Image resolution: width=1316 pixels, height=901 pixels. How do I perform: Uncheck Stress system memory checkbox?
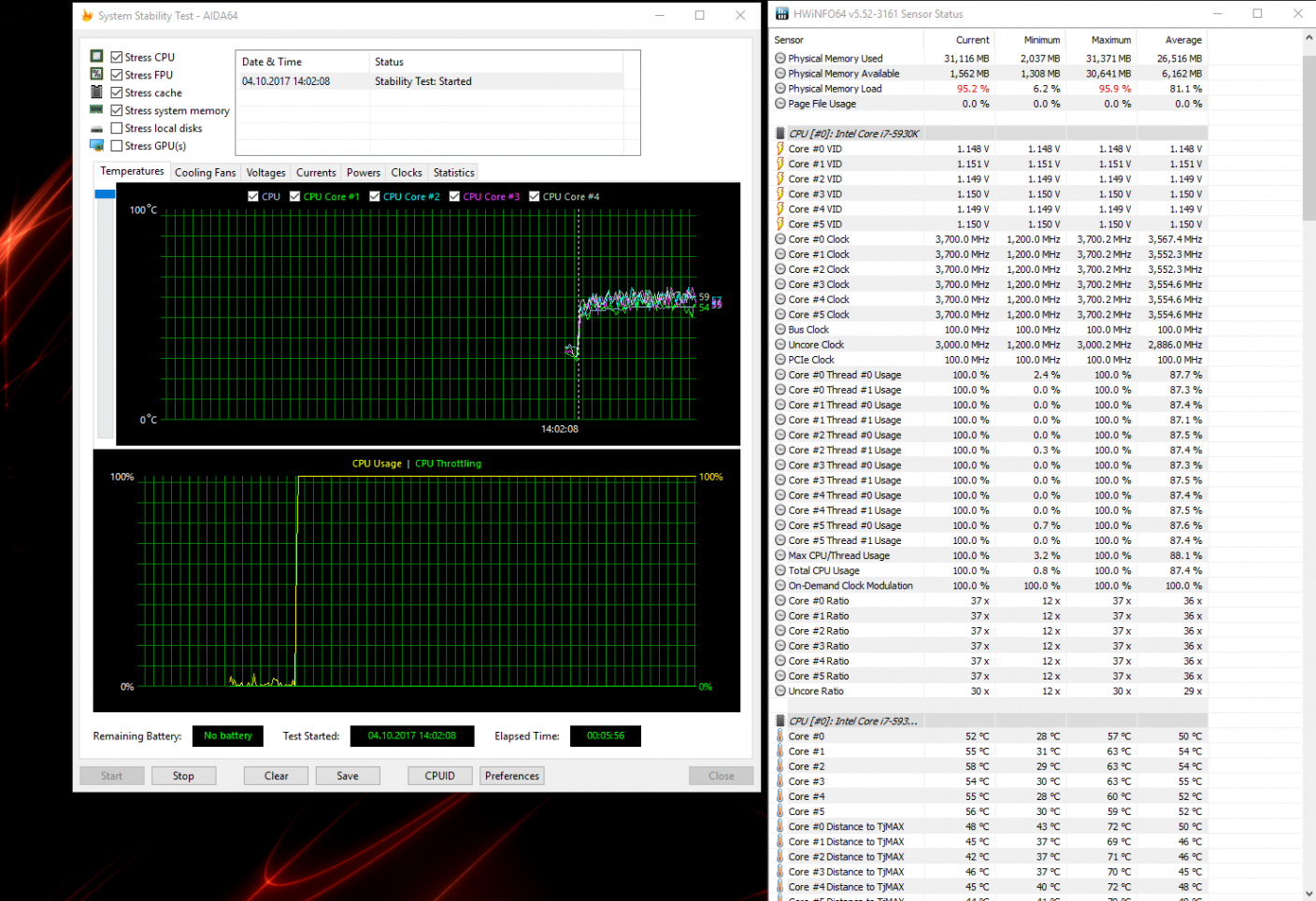(x=117, y=110)
